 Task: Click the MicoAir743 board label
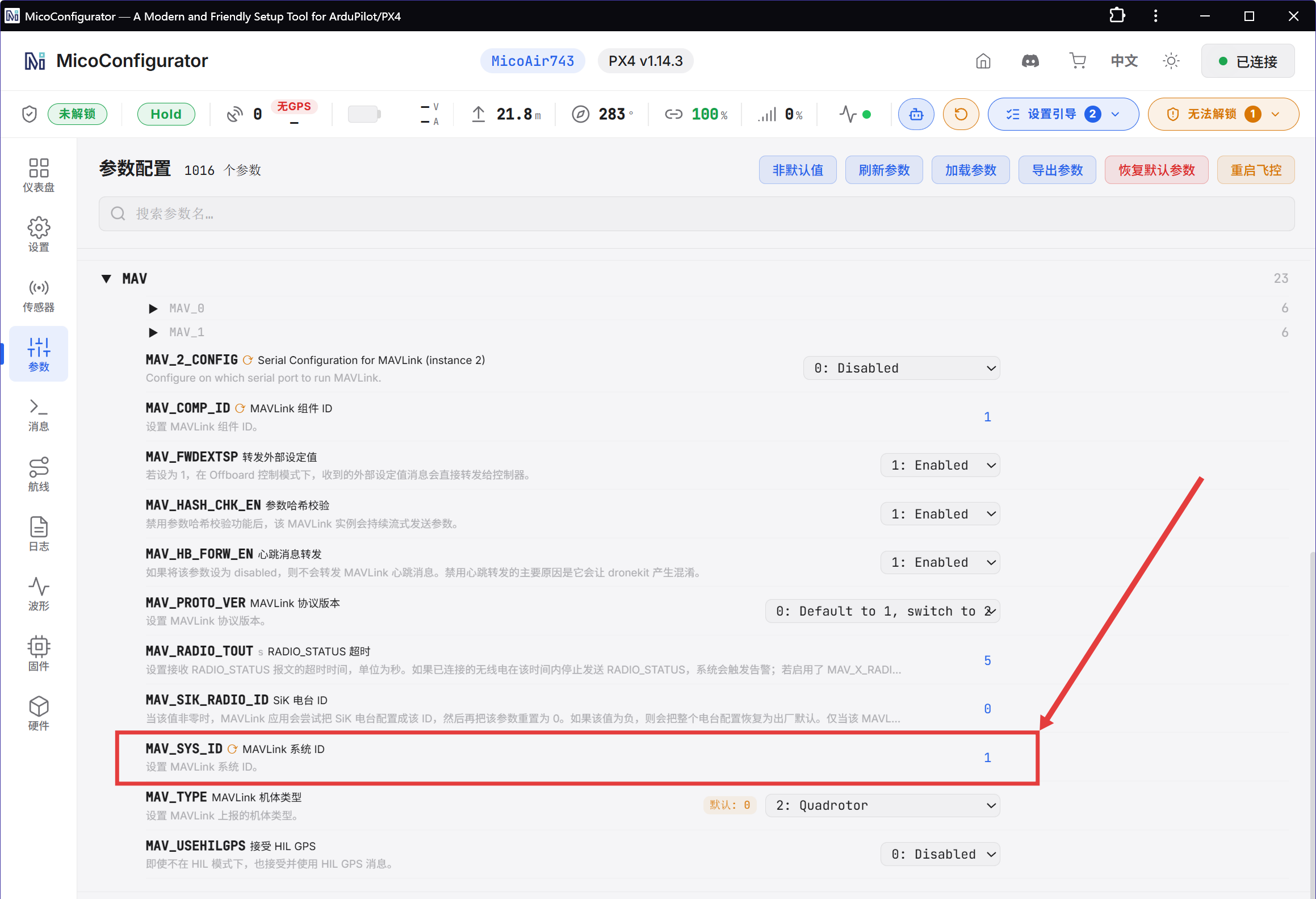click(533, 61)
